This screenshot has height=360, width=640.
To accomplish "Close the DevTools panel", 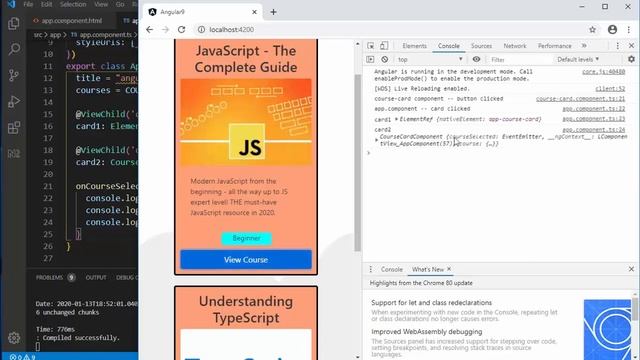I will (x=631, y=46).
